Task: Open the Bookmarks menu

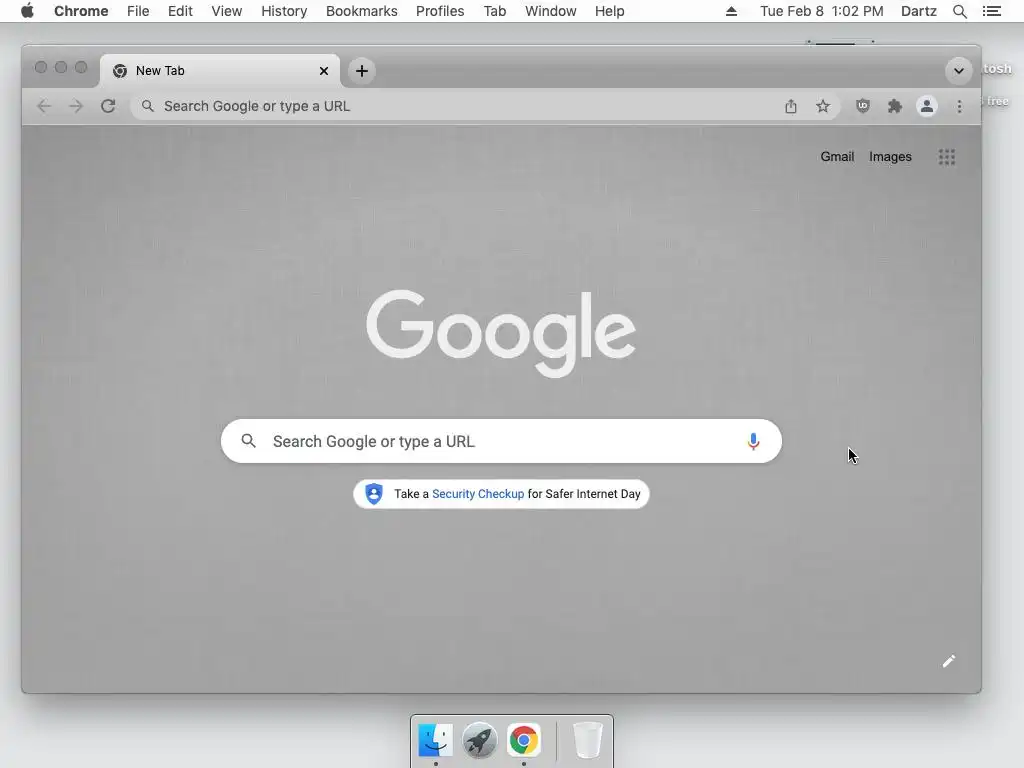Action: 362,11
